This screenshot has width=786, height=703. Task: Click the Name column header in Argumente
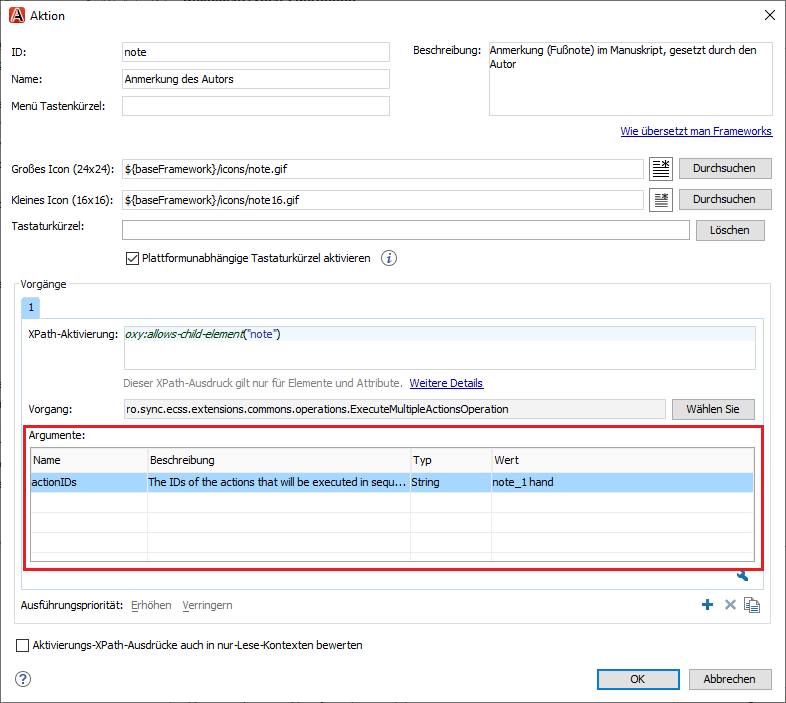point(89,460)
